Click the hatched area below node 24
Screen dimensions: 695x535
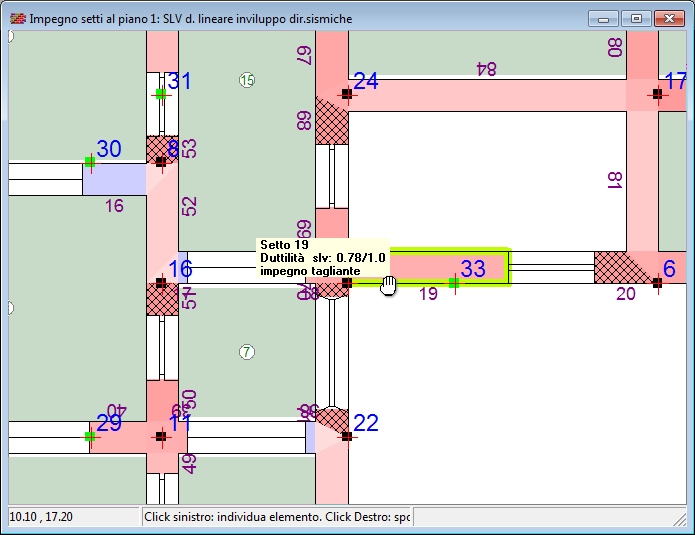coord(332,123)
